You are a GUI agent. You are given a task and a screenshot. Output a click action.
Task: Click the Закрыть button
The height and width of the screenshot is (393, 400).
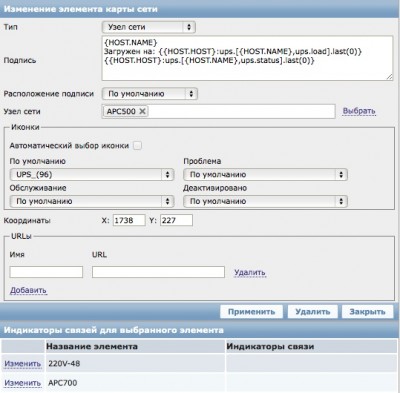click(x=367, y=312)
